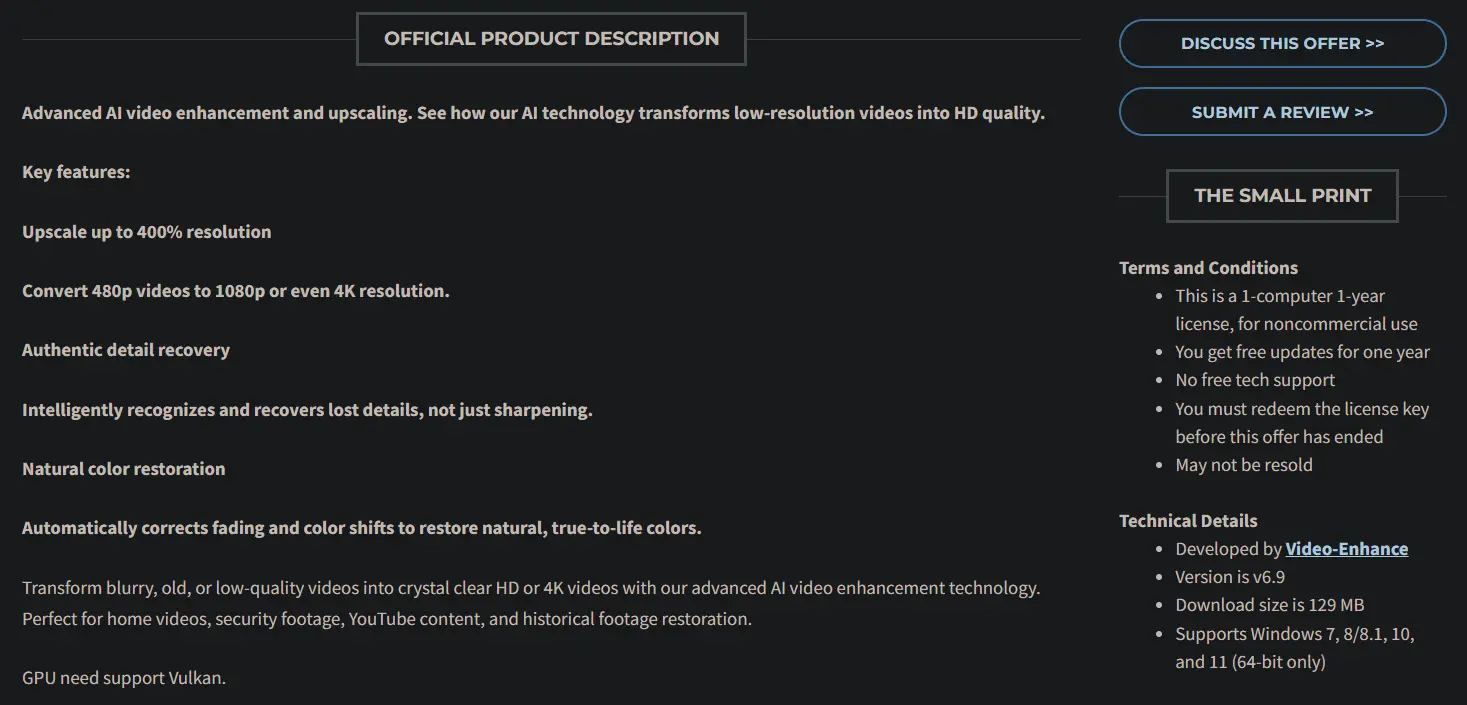
Task: Click the 'No free tech support' bullet
Action: (x=1255, y=380)
